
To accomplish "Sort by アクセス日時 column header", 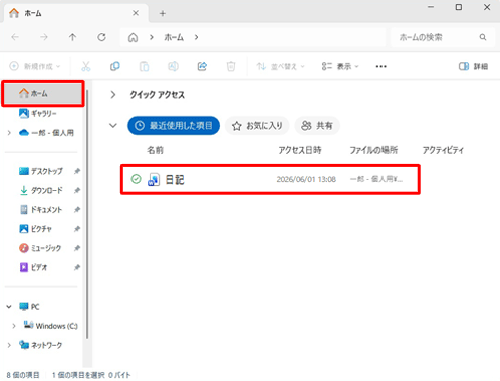I will click(x=300, y=150).
